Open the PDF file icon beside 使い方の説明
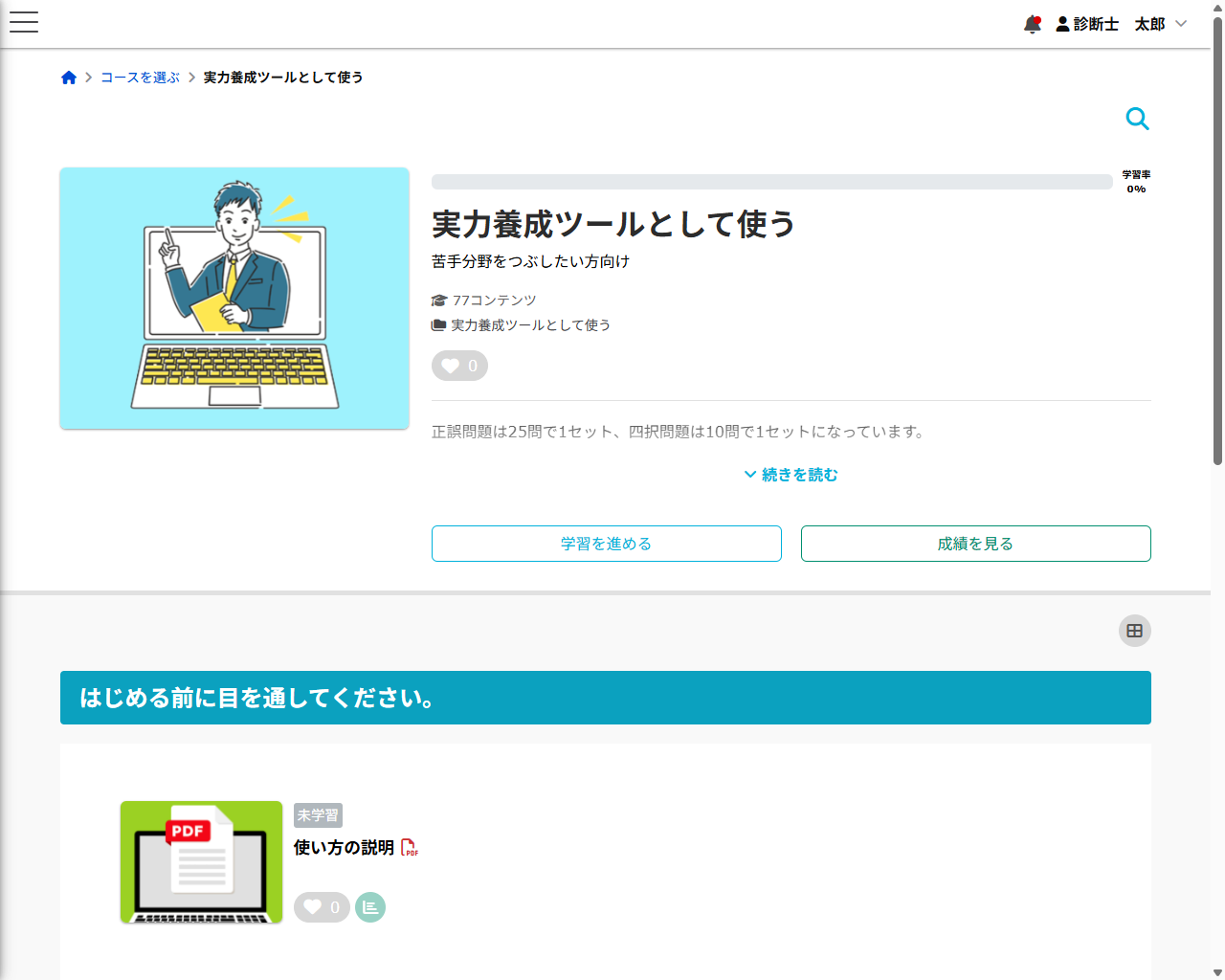Viewport: 1225px width, 980px height. (x=410, y=849)
